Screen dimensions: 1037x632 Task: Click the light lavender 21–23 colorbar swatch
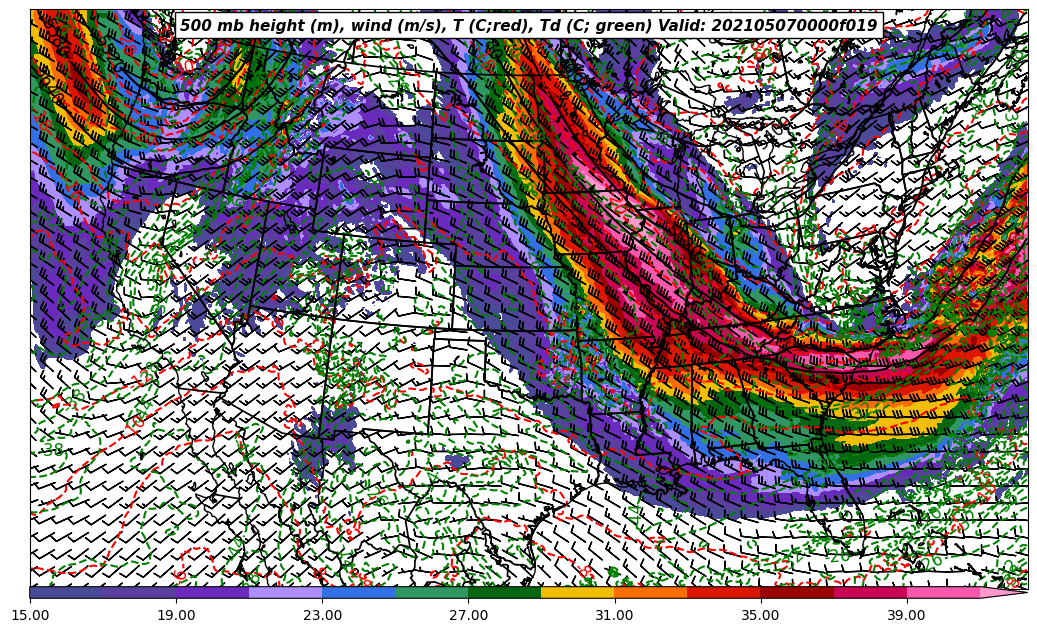click(285, 592)
